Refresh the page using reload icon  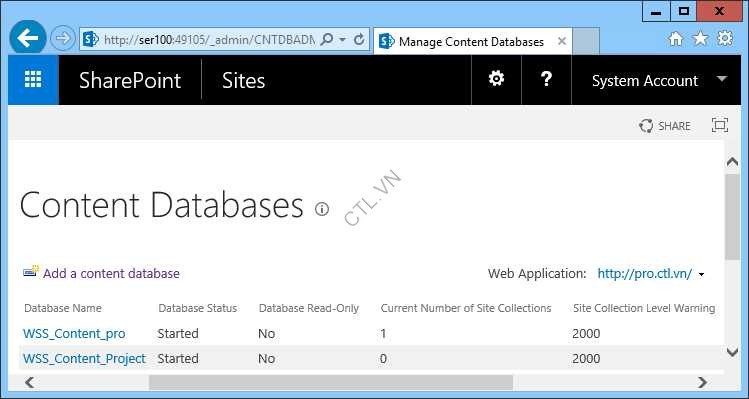point(359,39)
